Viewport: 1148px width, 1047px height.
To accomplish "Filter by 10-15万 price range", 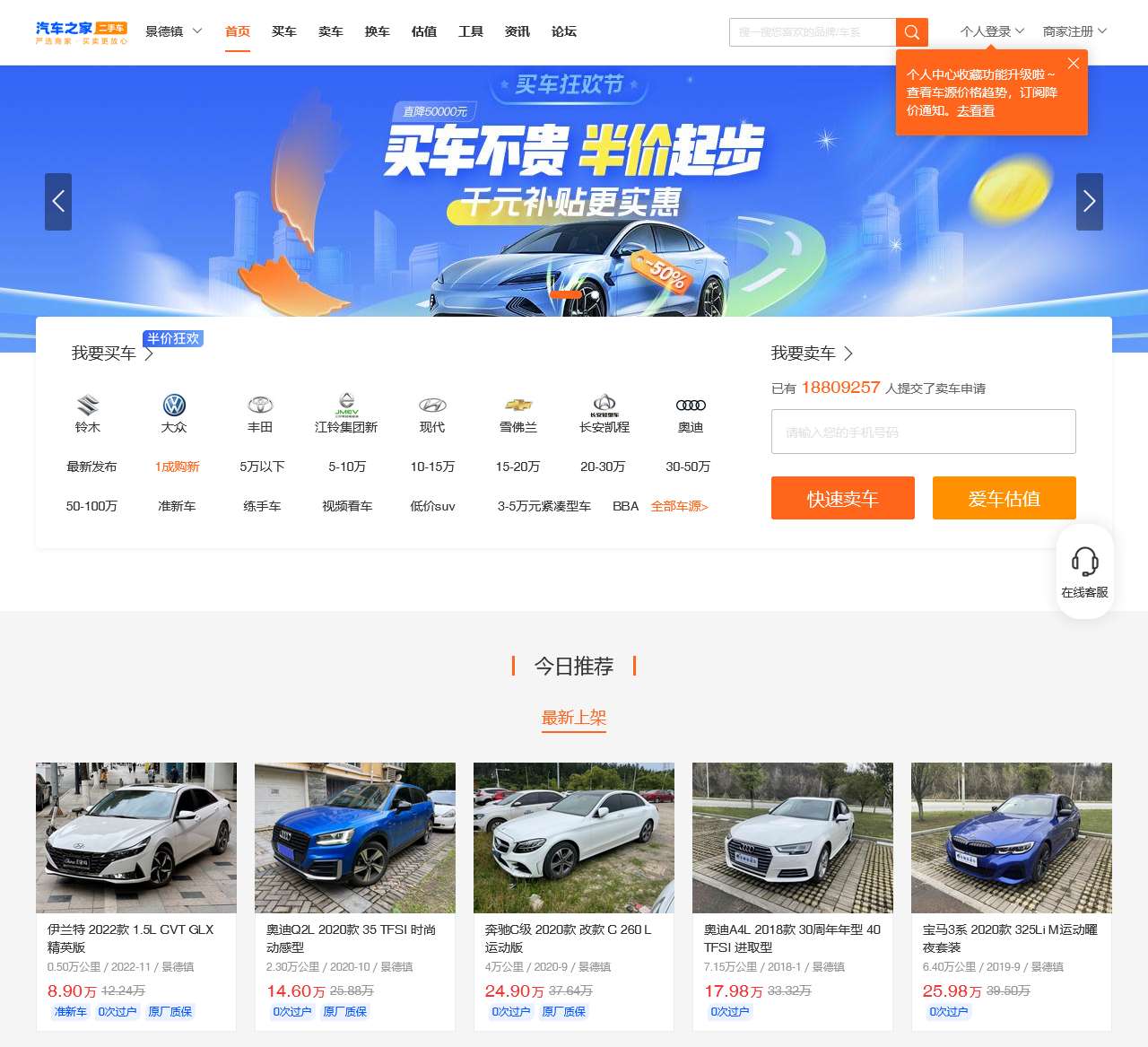I will tap(432, 467).
